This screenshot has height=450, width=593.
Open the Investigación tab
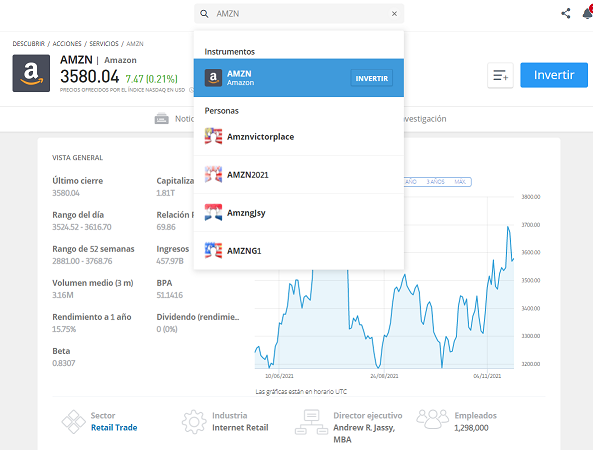[425, 119]
